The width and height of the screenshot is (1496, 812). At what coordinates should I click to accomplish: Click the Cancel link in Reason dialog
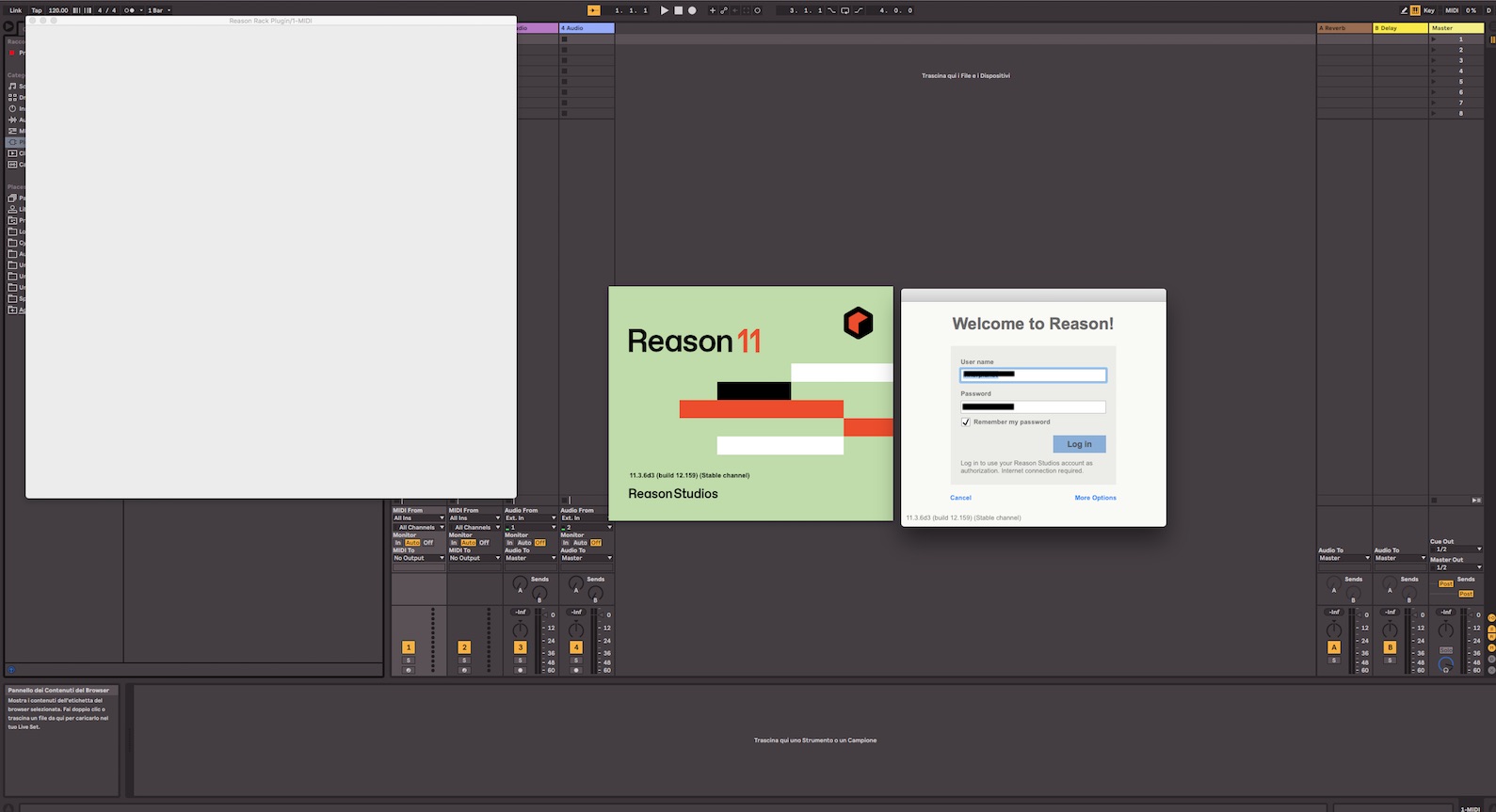(960, 498)
